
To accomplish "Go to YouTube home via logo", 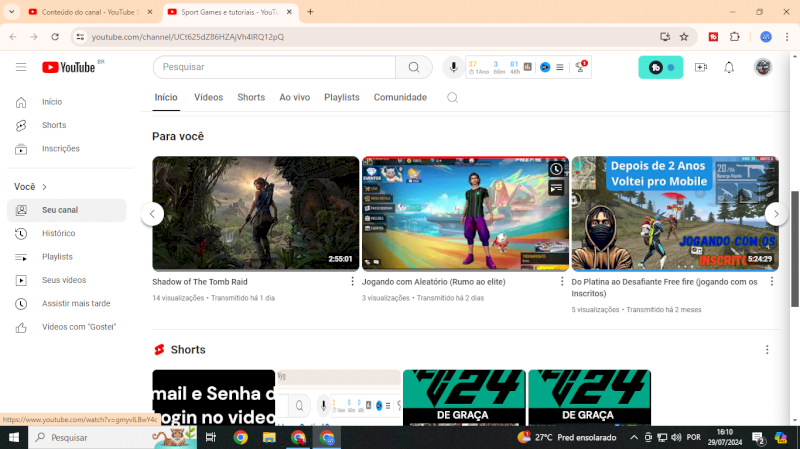I will click(69, 67).
